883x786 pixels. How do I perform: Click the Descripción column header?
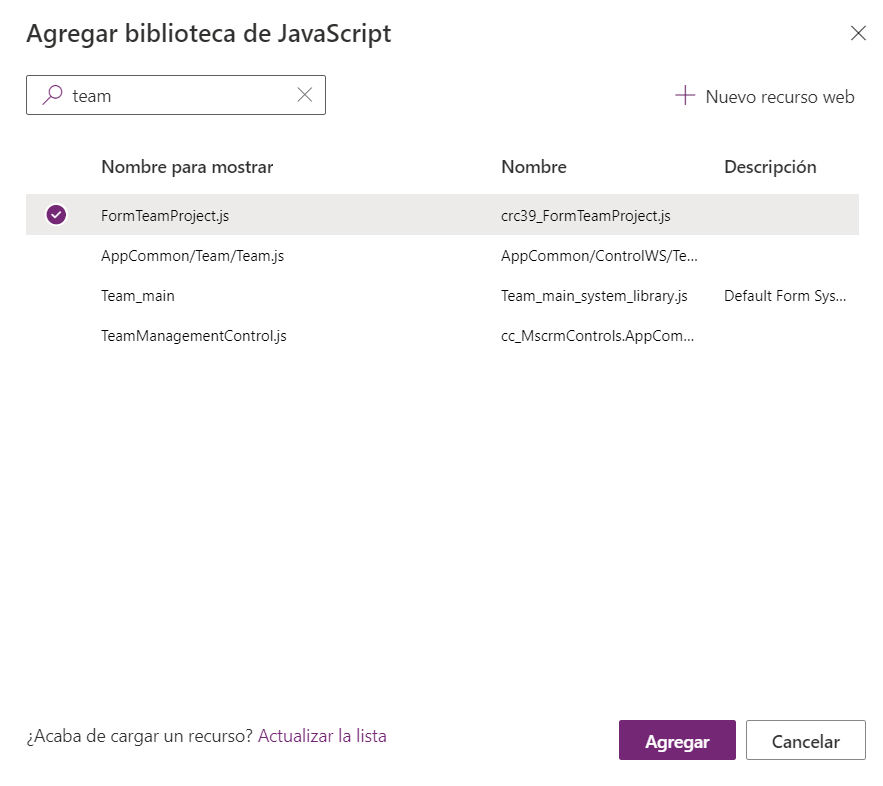click(x=770, y=167)
